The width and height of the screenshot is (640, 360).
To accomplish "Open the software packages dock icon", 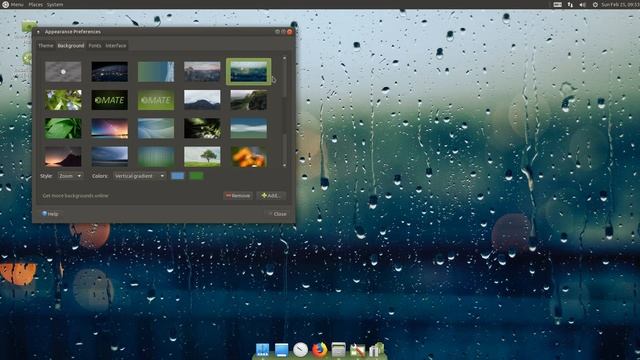I will click(x=376, y=349).
